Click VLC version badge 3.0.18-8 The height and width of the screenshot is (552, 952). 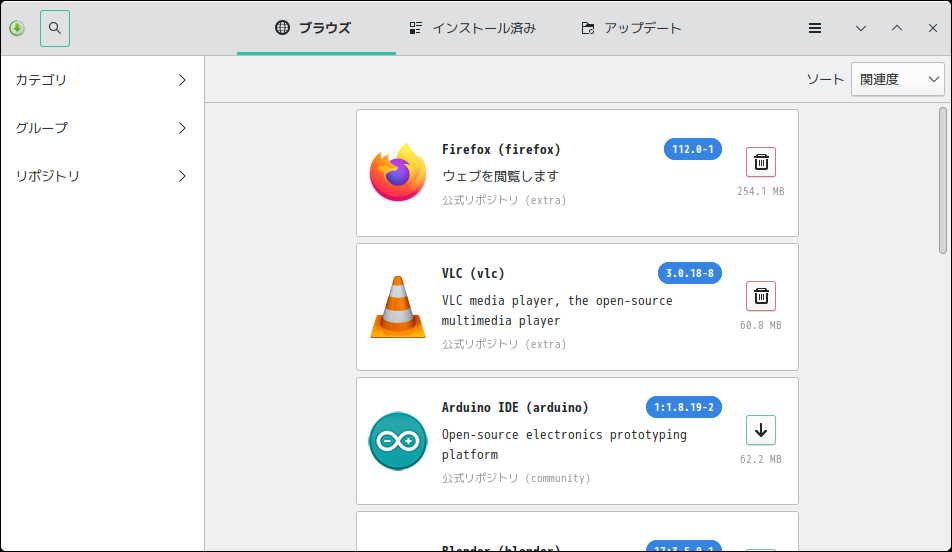pos(690,273)
